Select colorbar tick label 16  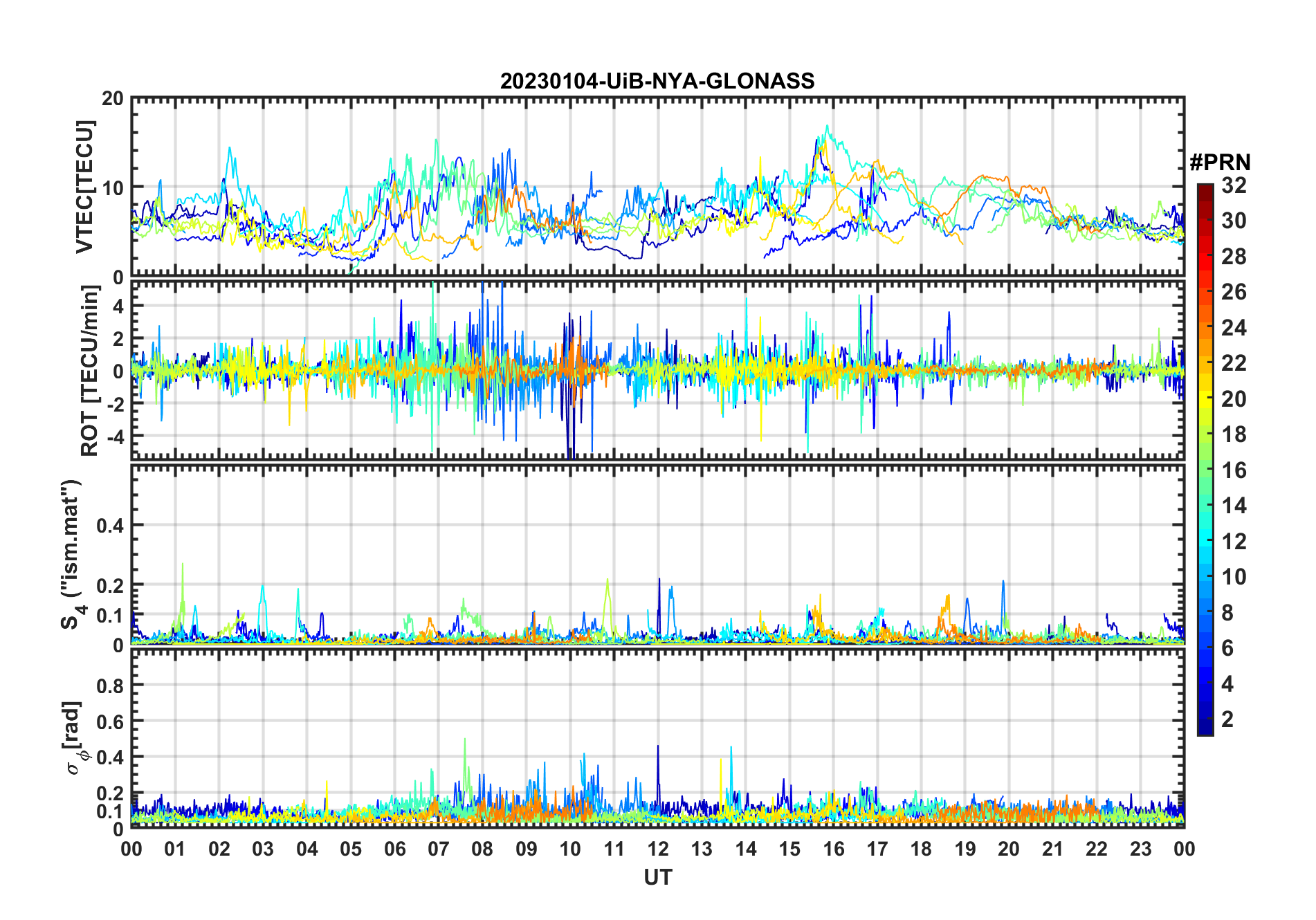click(x=1234, y=470)
